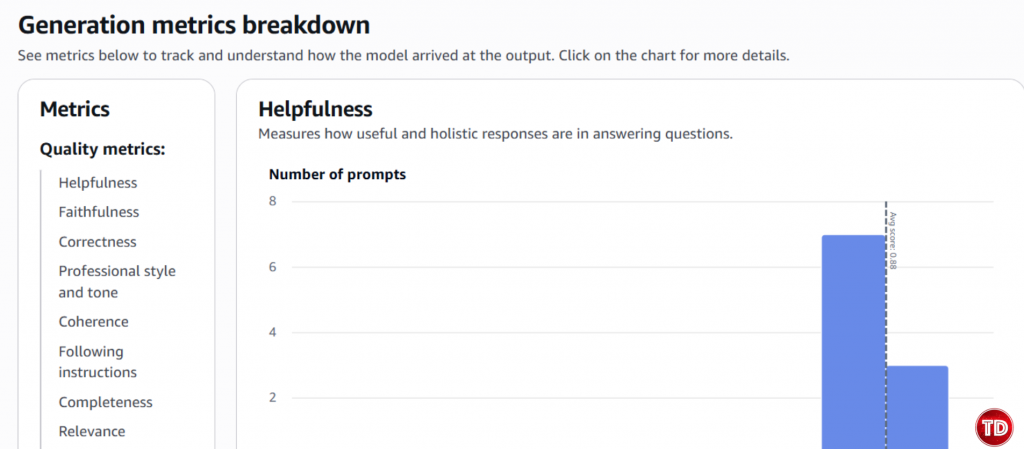The width and height of the screenshot is (1024, 449).
Task: Click the Number of prompts axis label
Action: [337, 175]
